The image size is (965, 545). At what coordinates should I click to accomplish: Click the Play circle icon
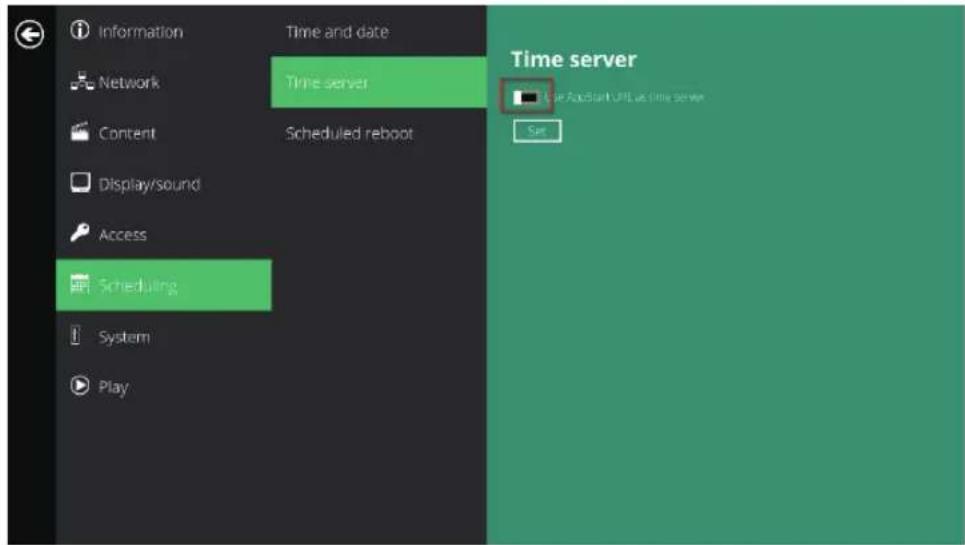(x=80, y=386)
